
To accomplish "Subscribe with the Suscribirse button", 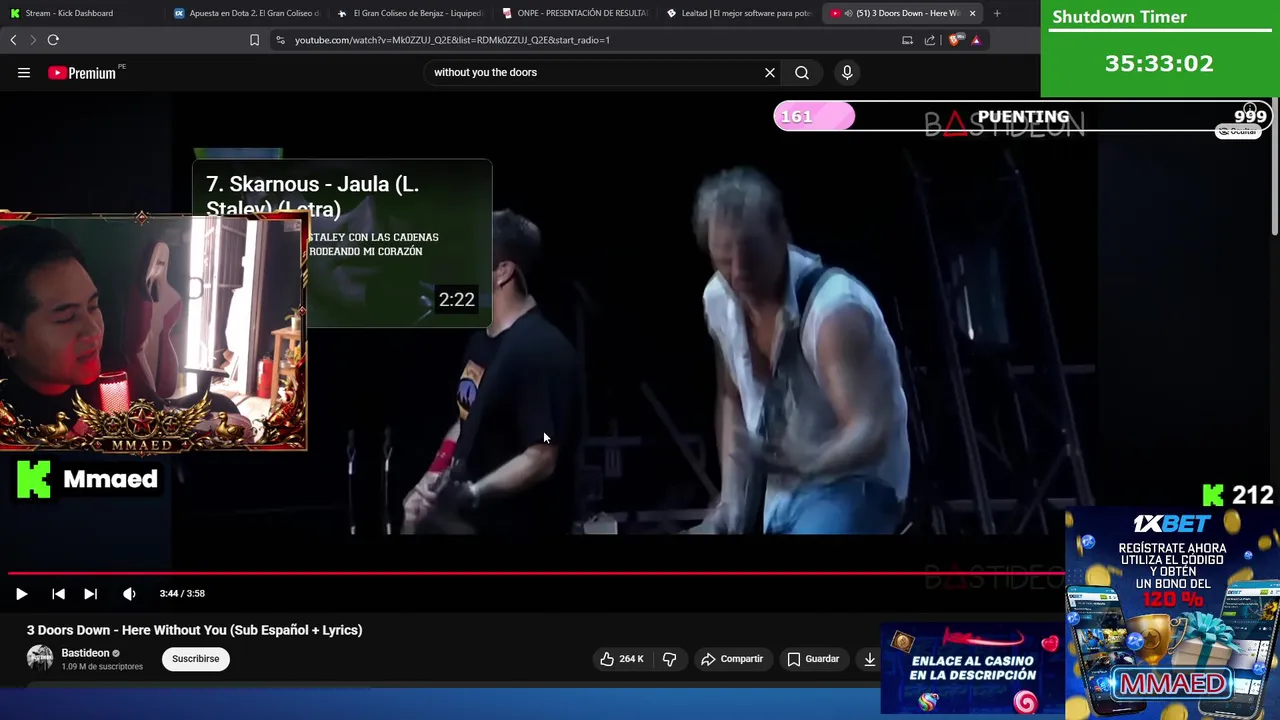I will [x=196, y=659].
